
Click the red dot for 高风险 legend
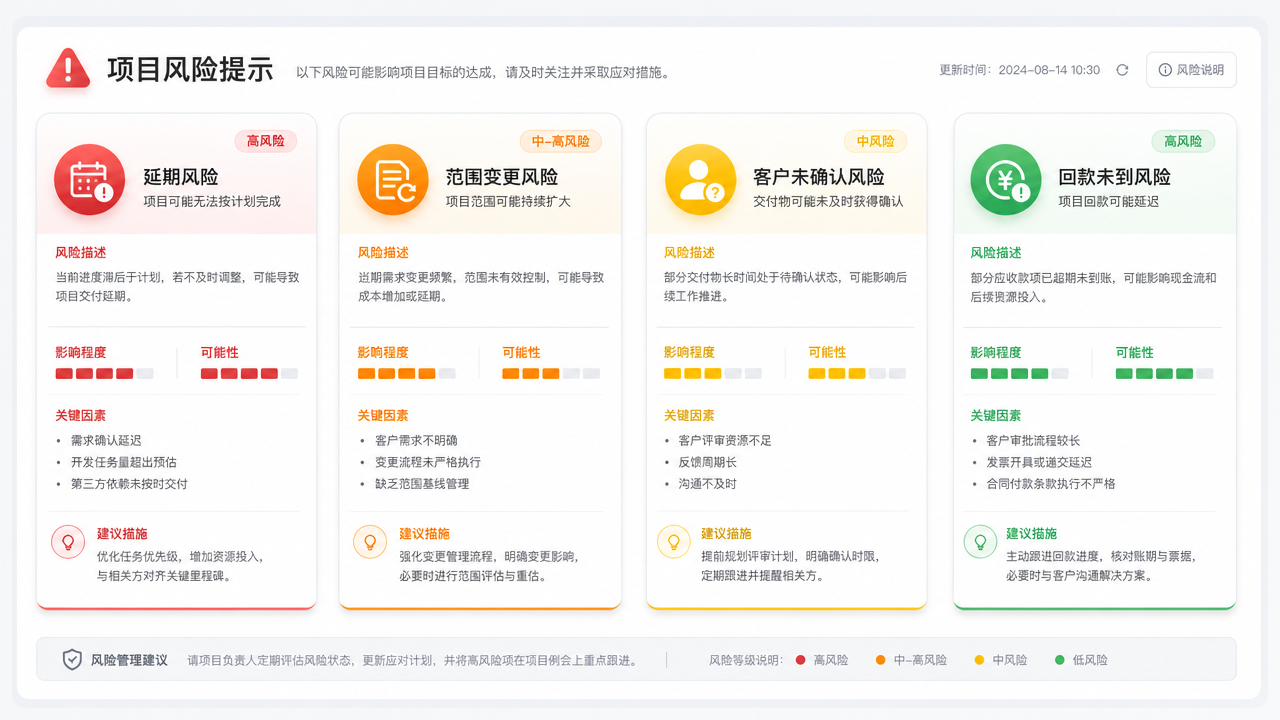pos(800,660)
